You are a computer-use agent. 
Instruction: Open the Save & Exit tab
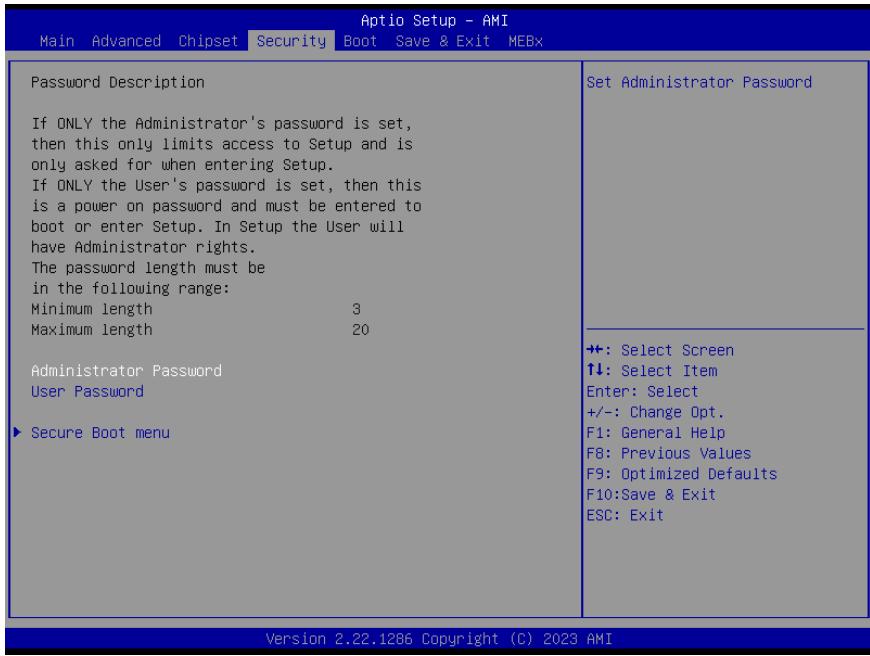442,41
